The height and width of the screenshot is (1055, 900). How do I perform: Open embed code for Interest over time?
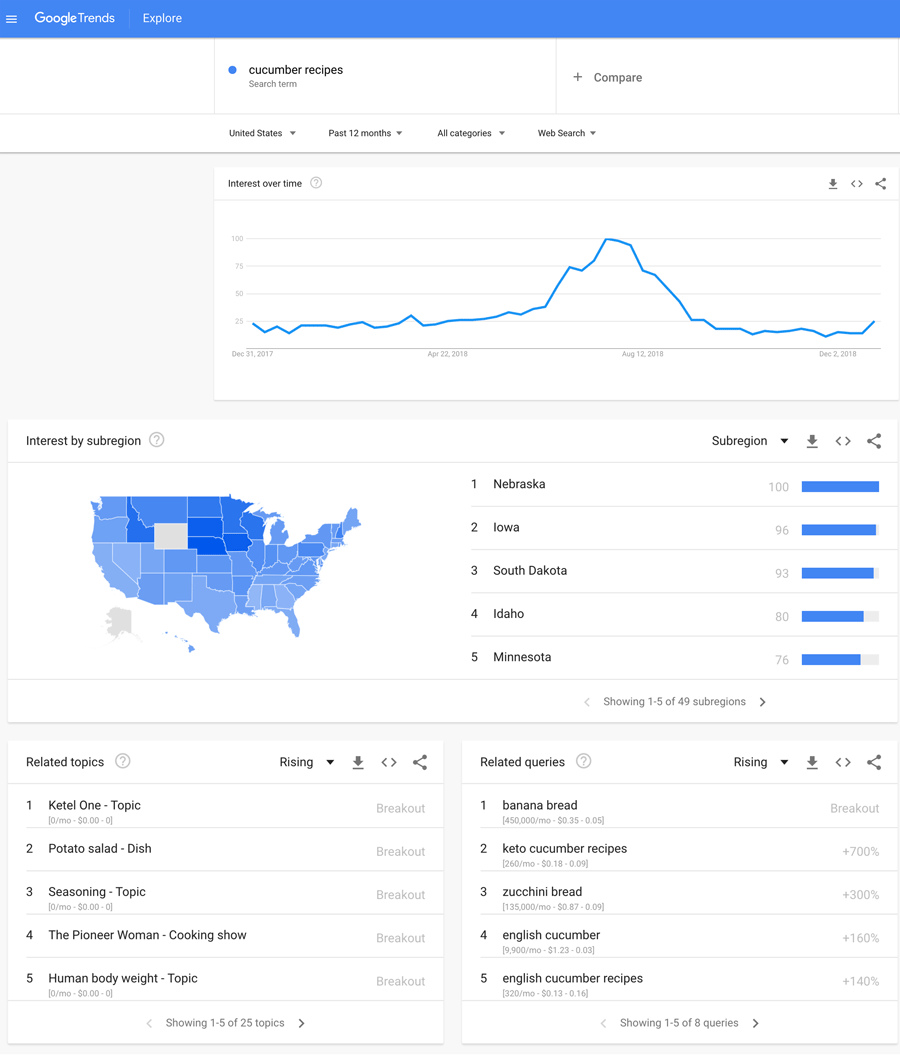coord(857,184)
